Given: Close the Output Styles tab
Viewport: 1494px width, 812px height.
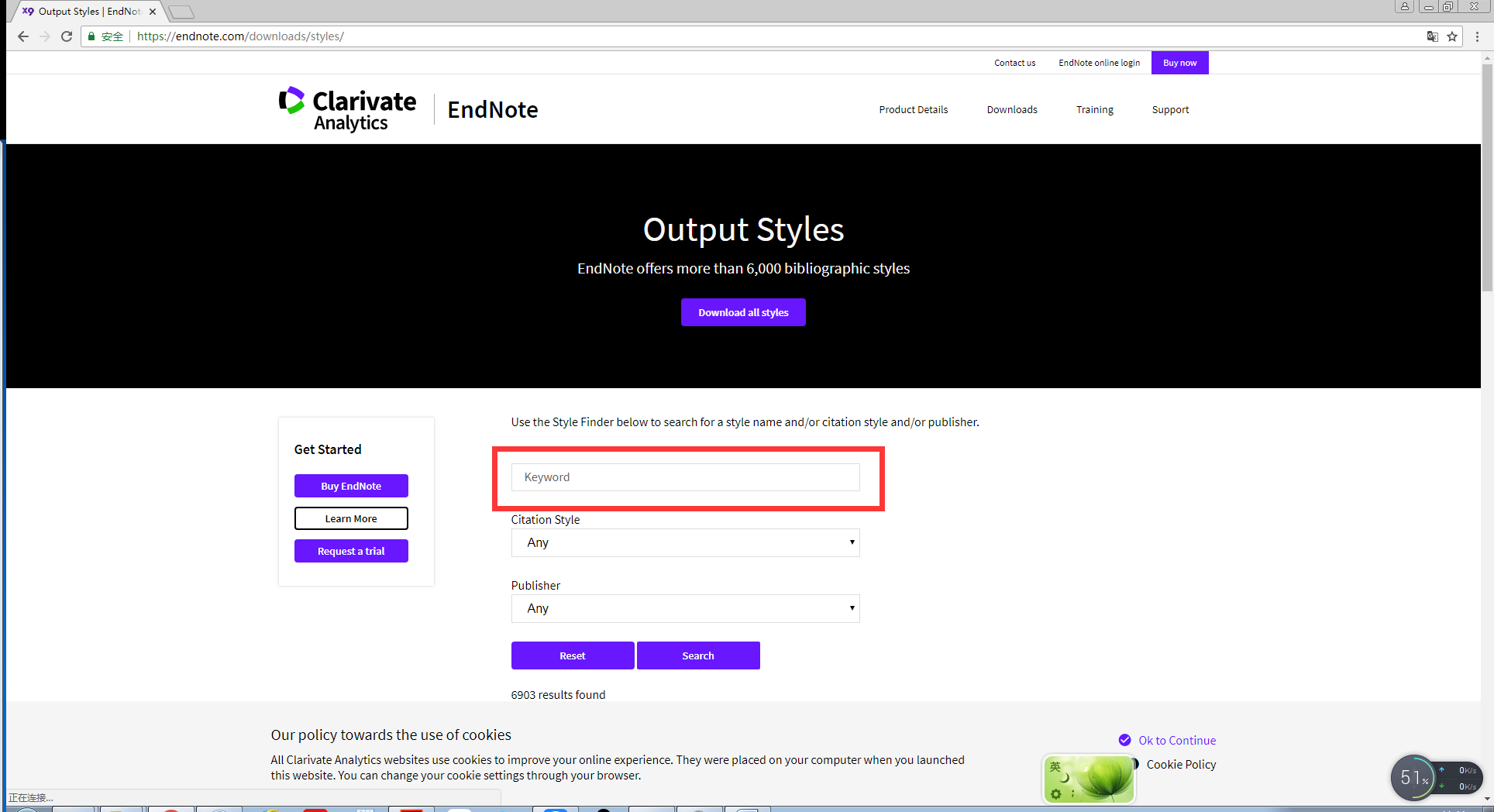Looking at the screenshot, I should click(153, 12).
